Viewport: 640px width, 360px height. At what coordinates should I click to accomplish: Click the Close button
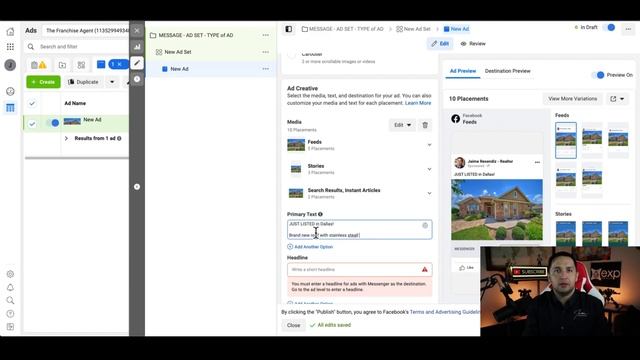tap(293, 325)
